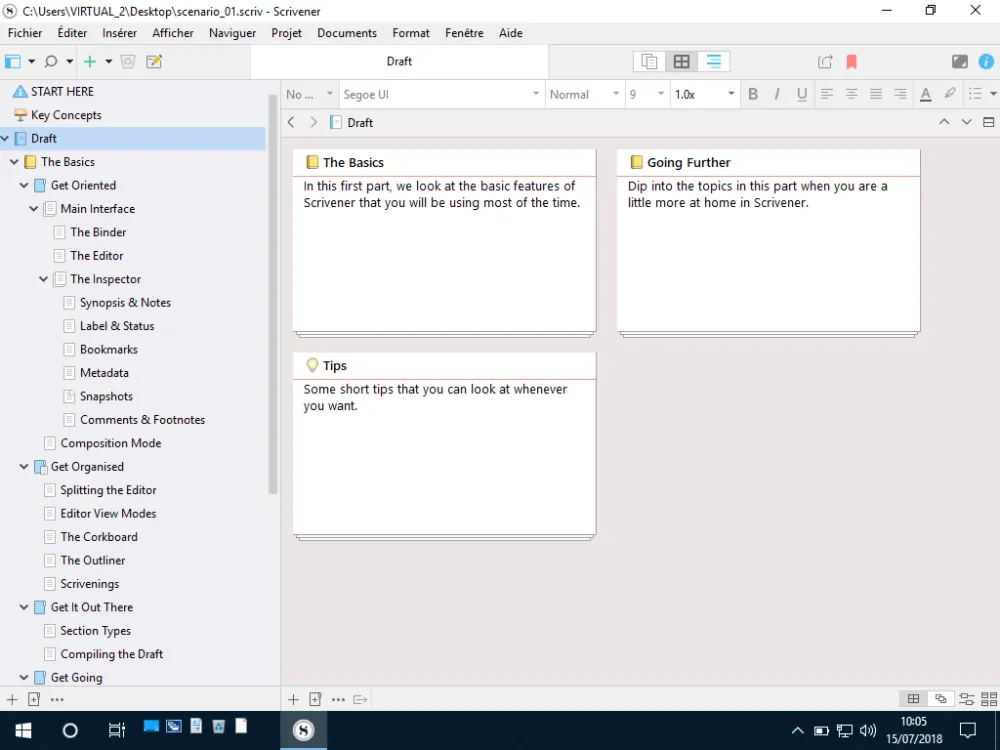
Task: Enter Composition Mode icon in toolbar
Action: pos(959,61)
